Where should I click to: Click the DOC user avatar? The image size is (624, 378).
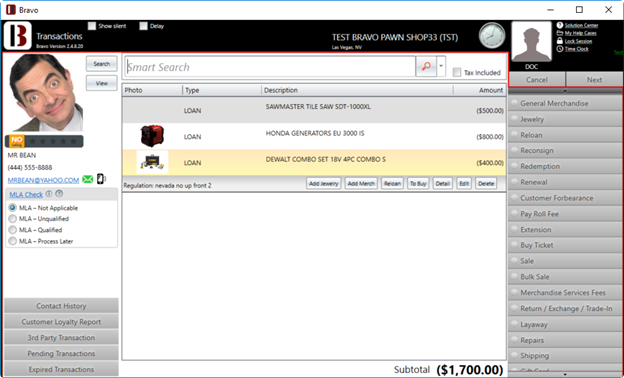click(x=531, y=42)
